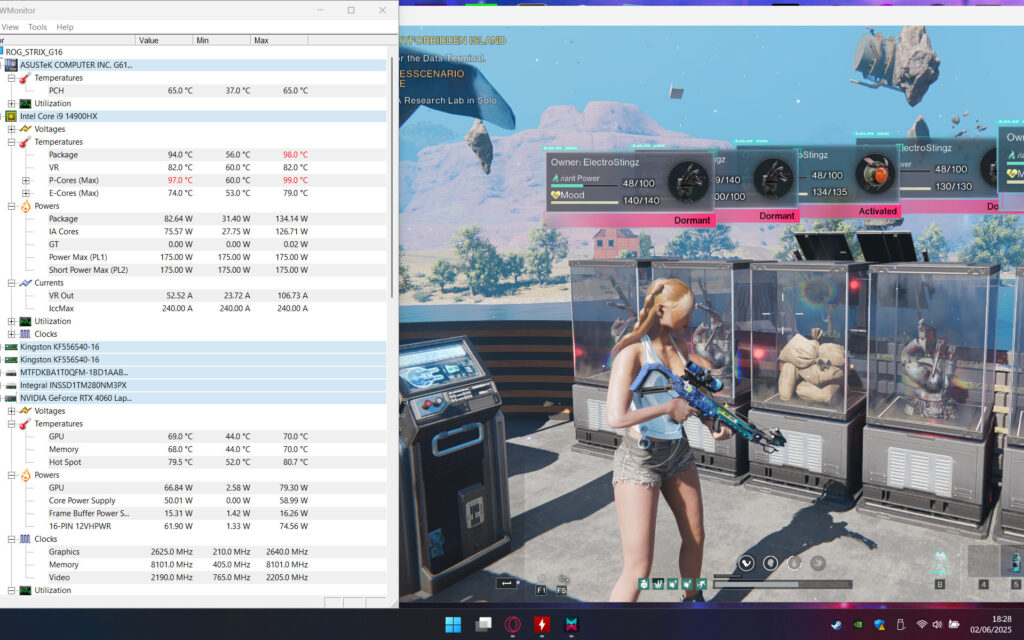Click the Voltages icon under NVIDIA GeForce
Viewport: 1024px width, 640px height.
(25, 411)
